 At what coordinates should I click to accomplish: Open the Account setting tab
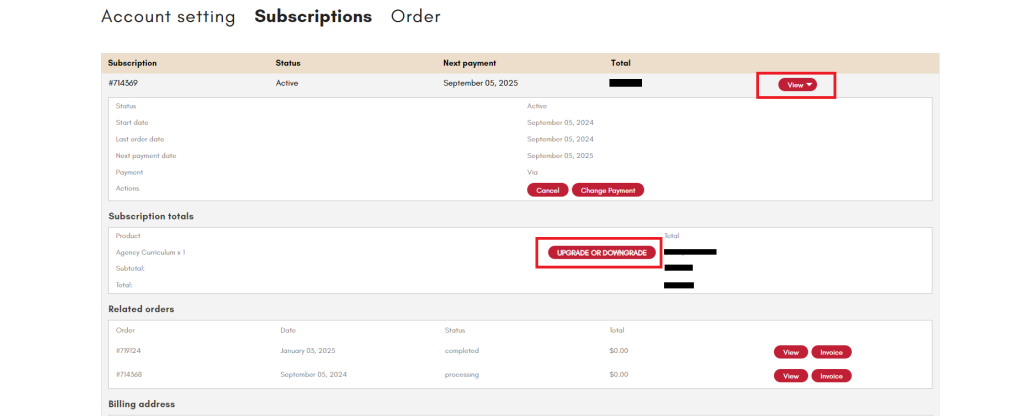[x=168, y=17]
